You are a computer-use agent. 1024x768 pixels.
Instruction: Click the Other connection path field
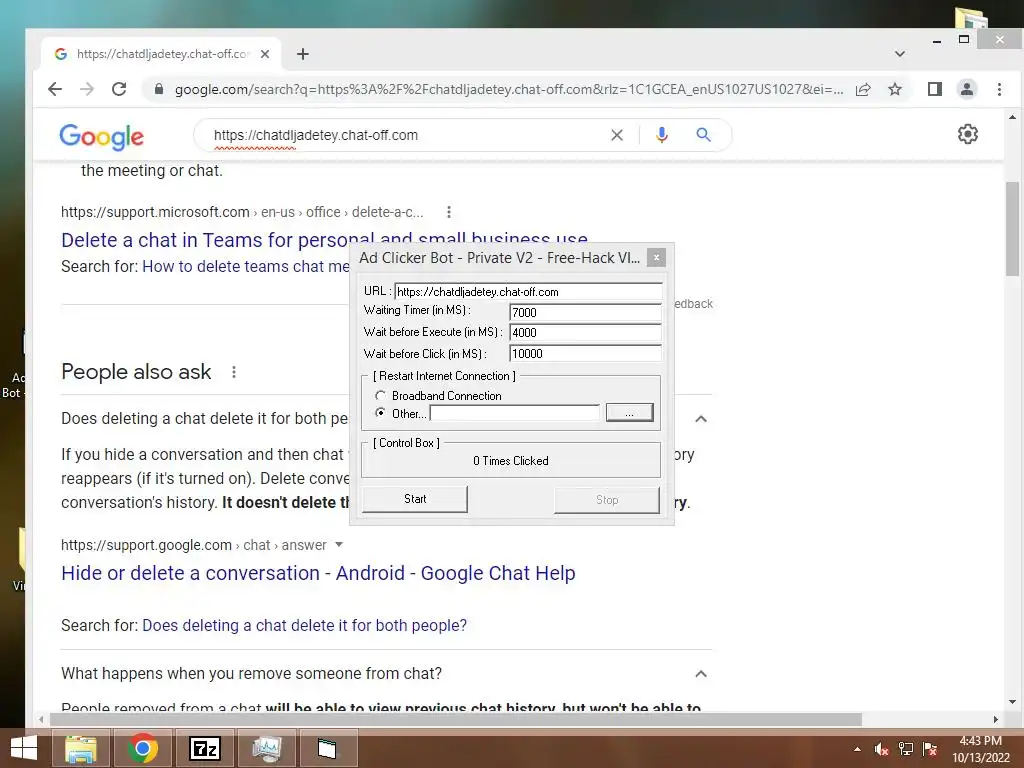click(x=515, y=413)
